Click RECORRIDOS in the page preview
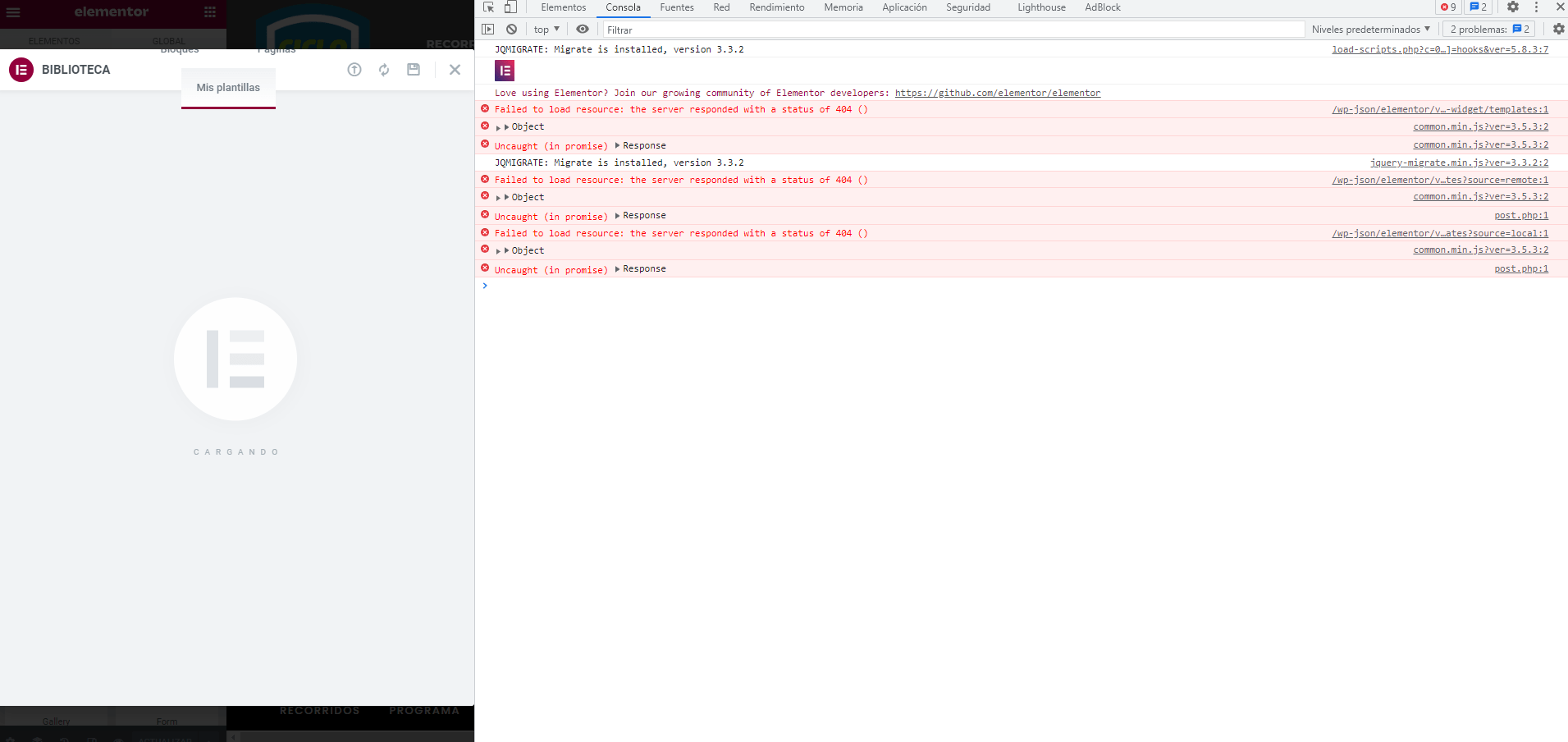This screenshot has width=1568, height=742. 319,711
